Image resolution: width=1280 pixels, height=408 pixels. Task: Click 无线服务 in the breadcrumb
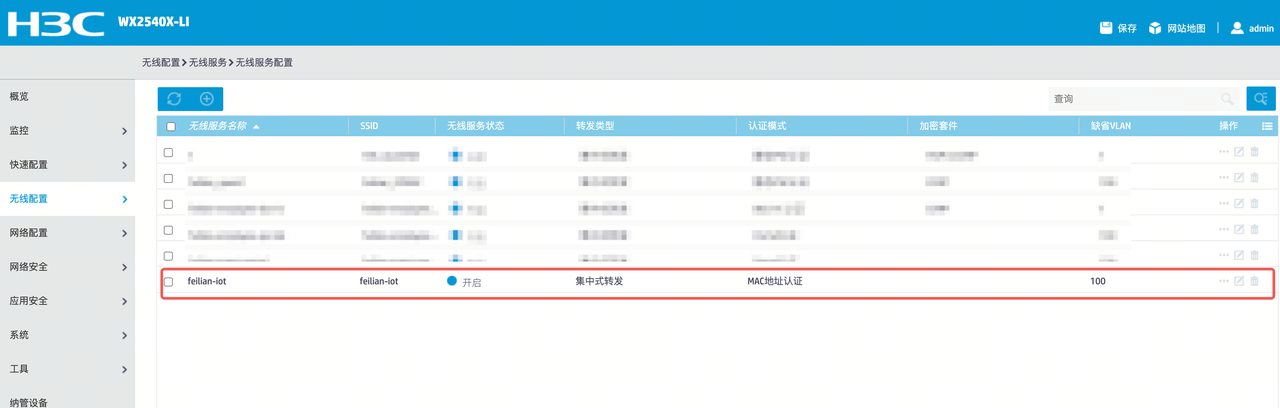coord(208,62)
